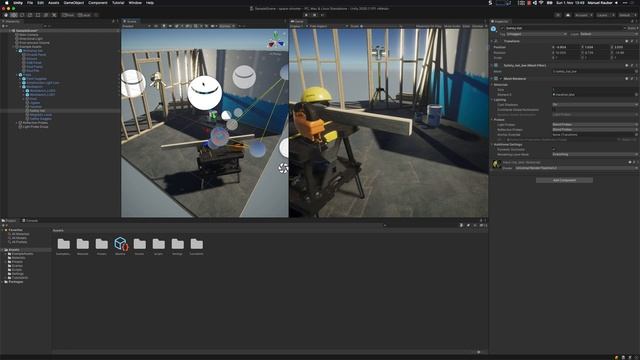Open Transform component options menu
The height and width of the screenshot is (360, 640).
[636, 41]
